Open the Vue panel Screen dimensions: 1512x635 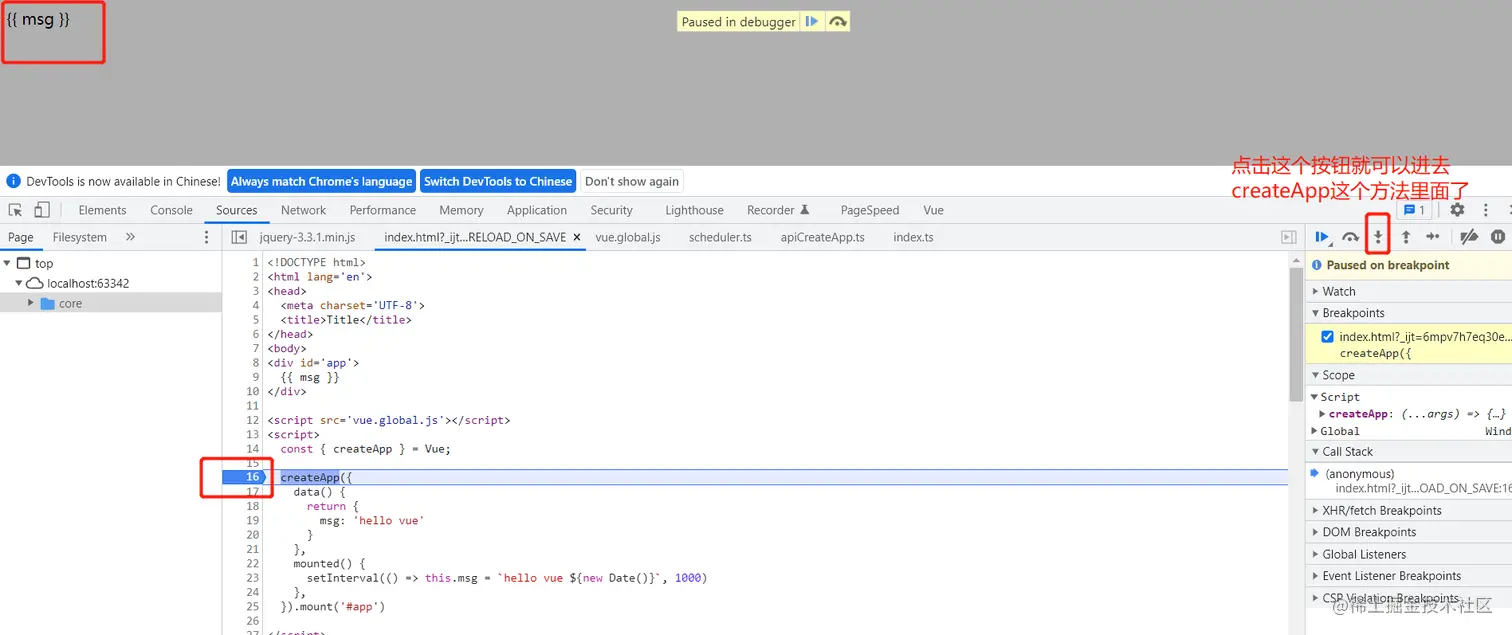(x=933, y=210)
